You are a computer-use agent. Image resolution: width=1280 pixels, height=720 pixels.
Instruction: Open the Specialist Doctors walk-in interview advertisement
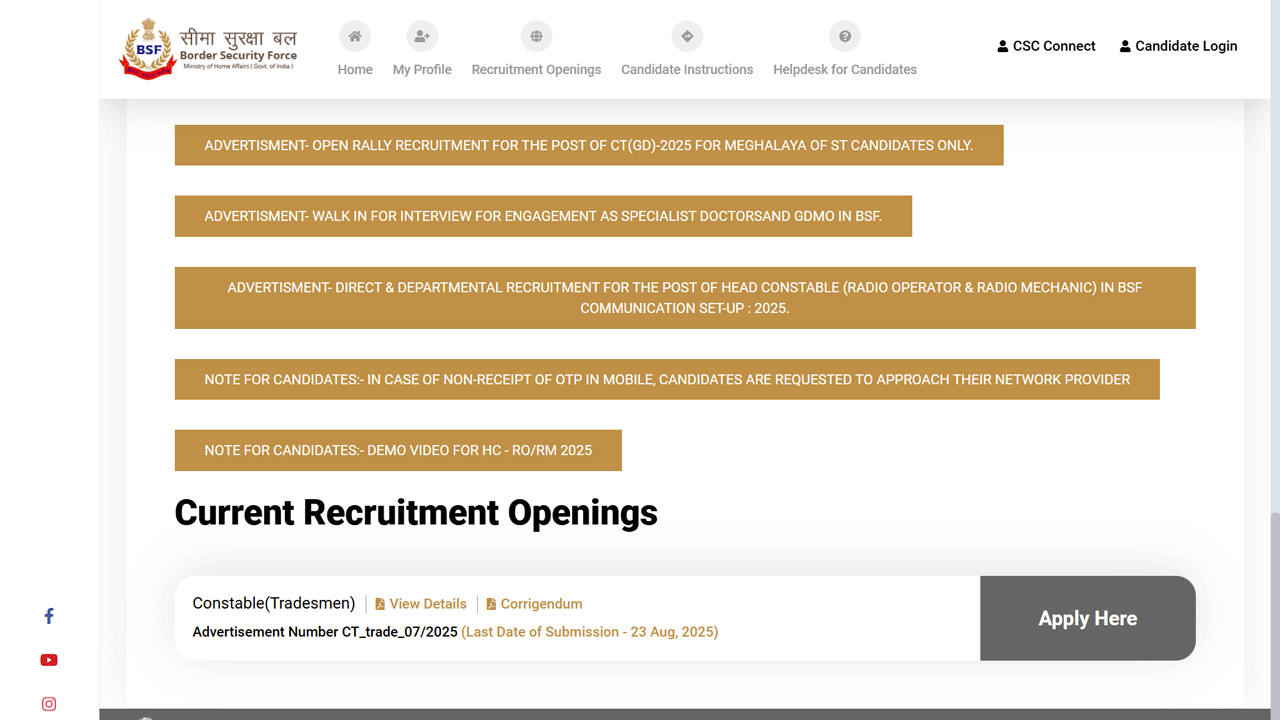point(543,216)
